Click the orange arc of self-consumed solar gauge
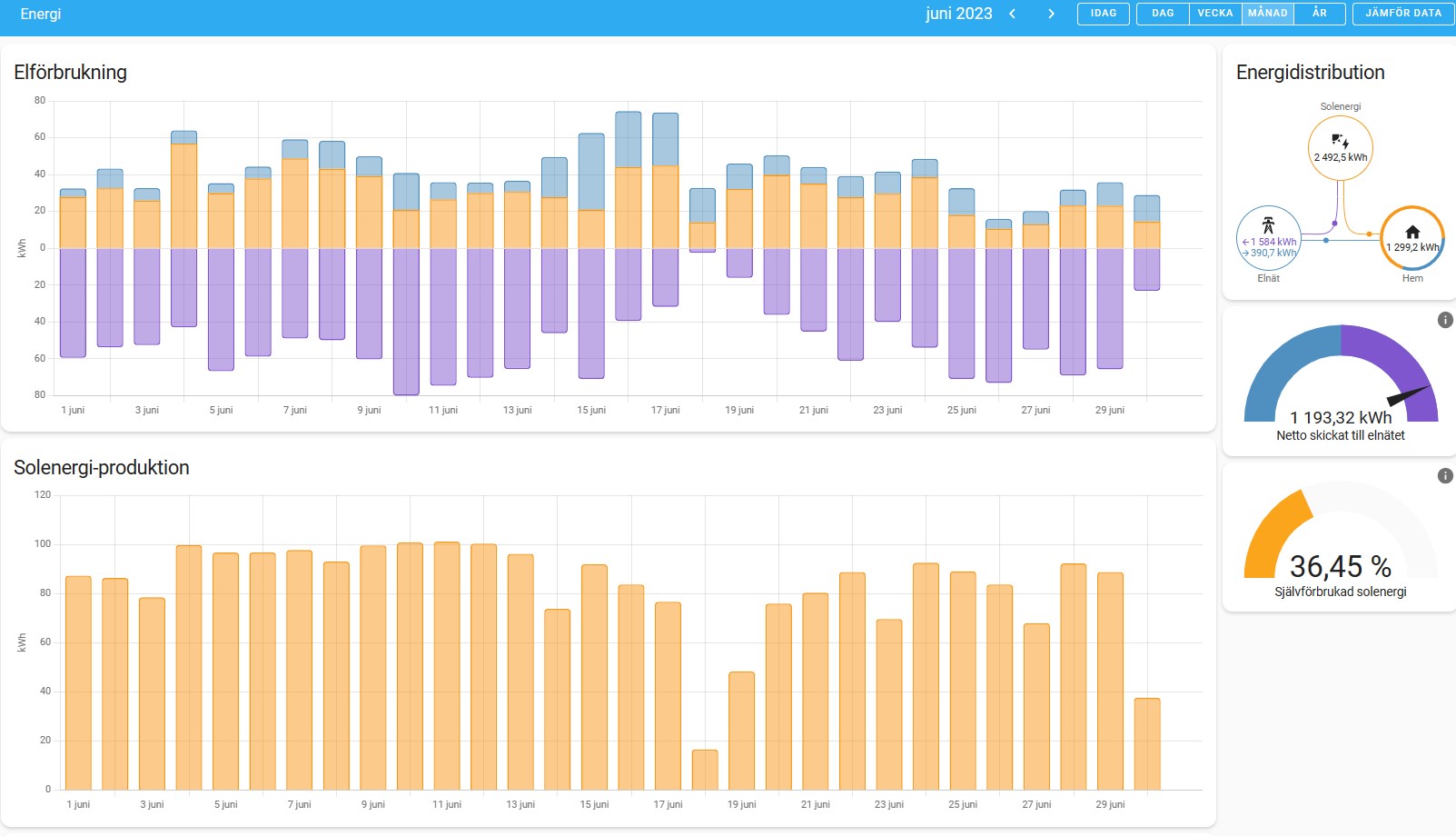This screenshot has width=1456, height=836. pos(1272,536)
